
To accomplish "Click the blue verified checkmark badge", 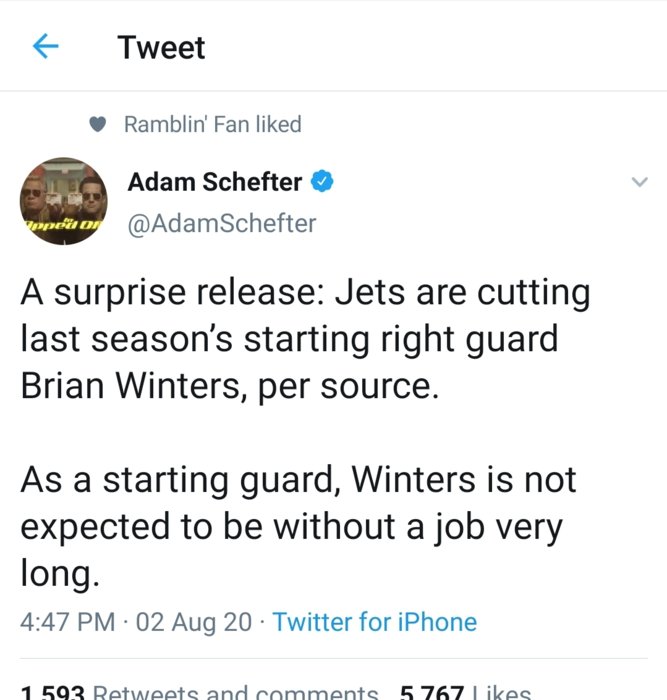I will pyautogui.click(x=322, y=181).
